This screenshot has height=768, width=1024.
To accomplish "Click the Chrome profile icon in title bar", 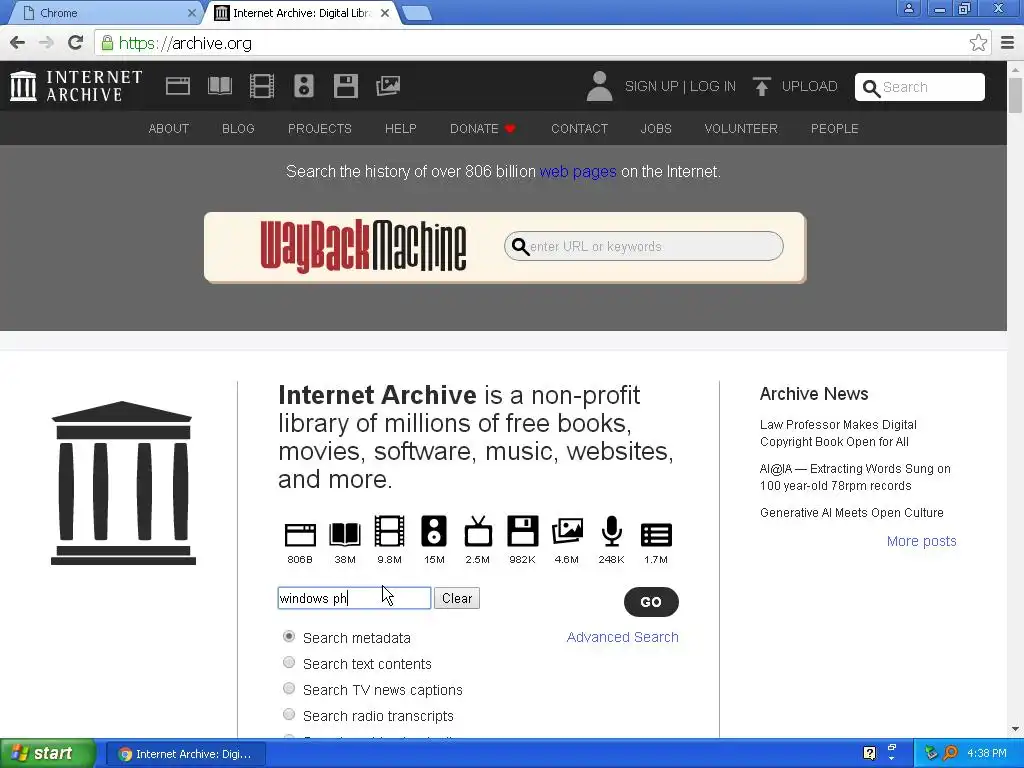I will 908,9.
